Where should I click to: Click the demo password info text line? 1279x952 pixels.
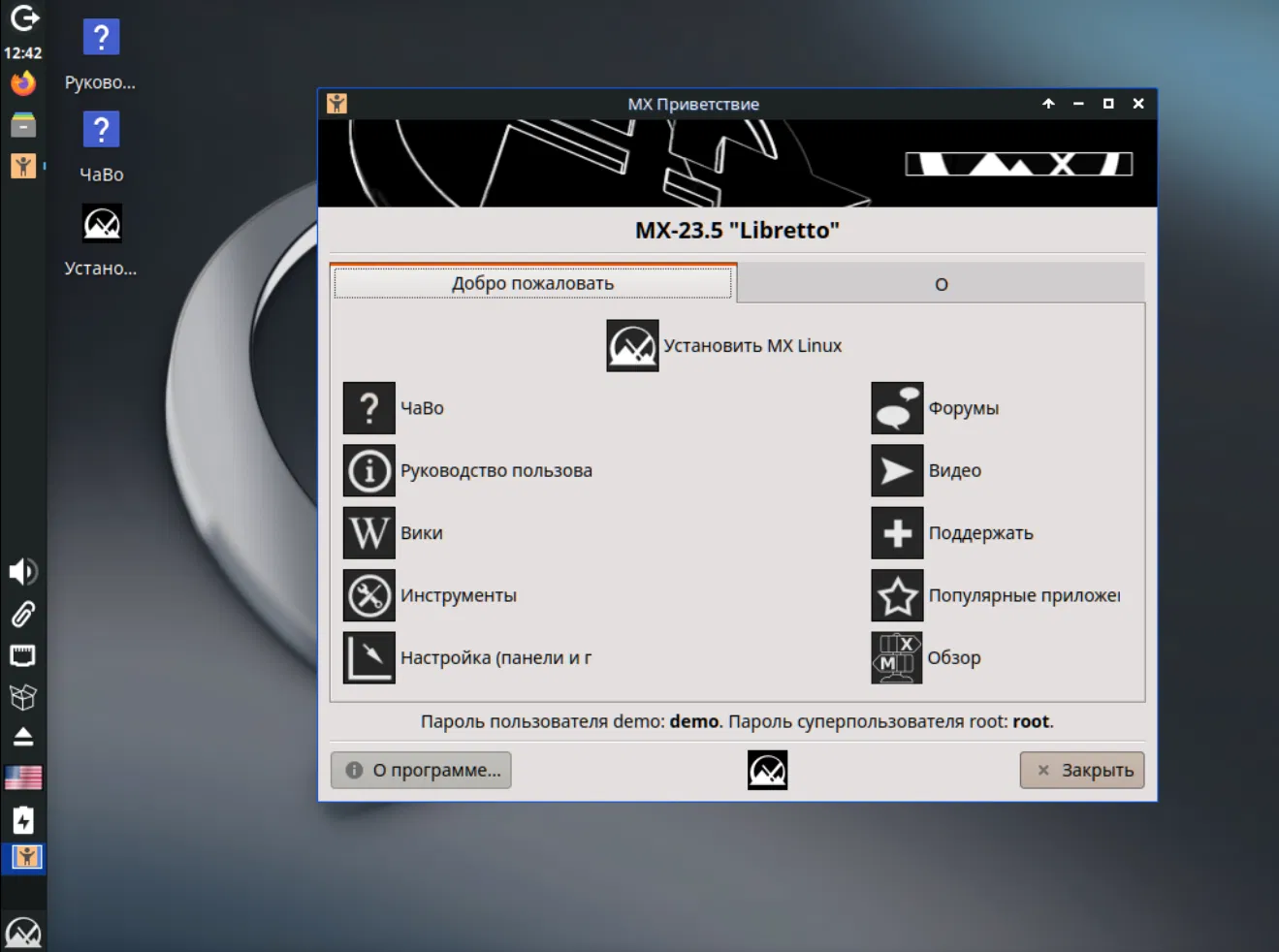(737, 721)
